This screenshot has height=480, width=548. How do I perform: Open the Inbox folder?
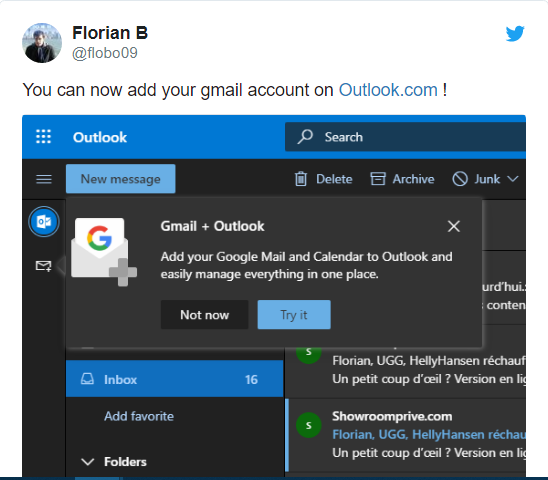174,379
